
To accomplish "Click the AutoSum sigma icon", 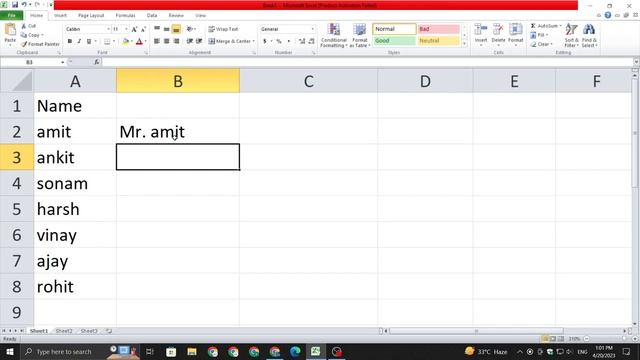I will (x=533, y=26).
